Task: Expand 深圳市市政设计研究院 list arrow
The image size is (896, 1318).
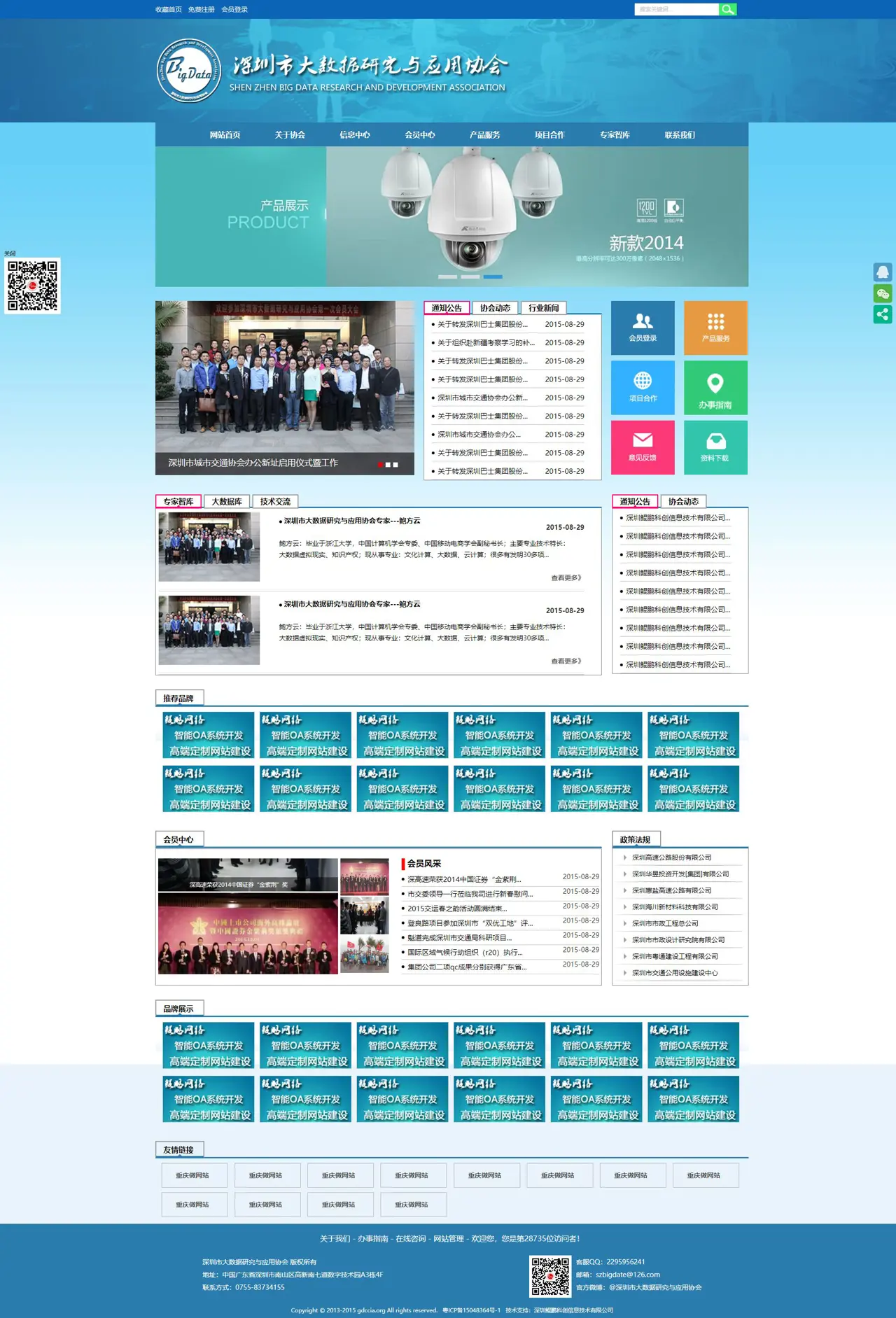Action: pos(625,939)
